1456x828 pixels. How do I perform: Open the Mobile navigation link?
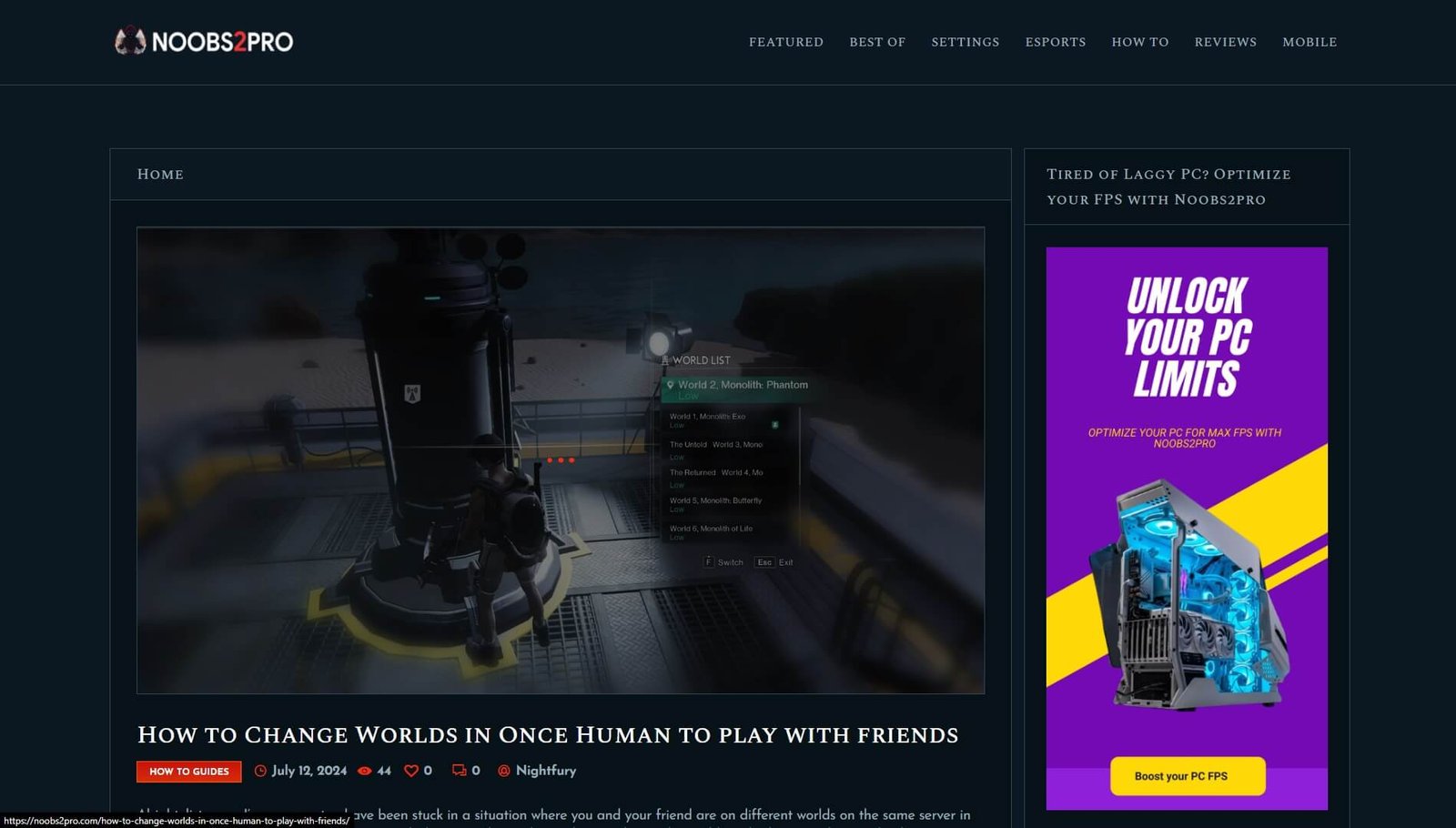pos(1309,42)
